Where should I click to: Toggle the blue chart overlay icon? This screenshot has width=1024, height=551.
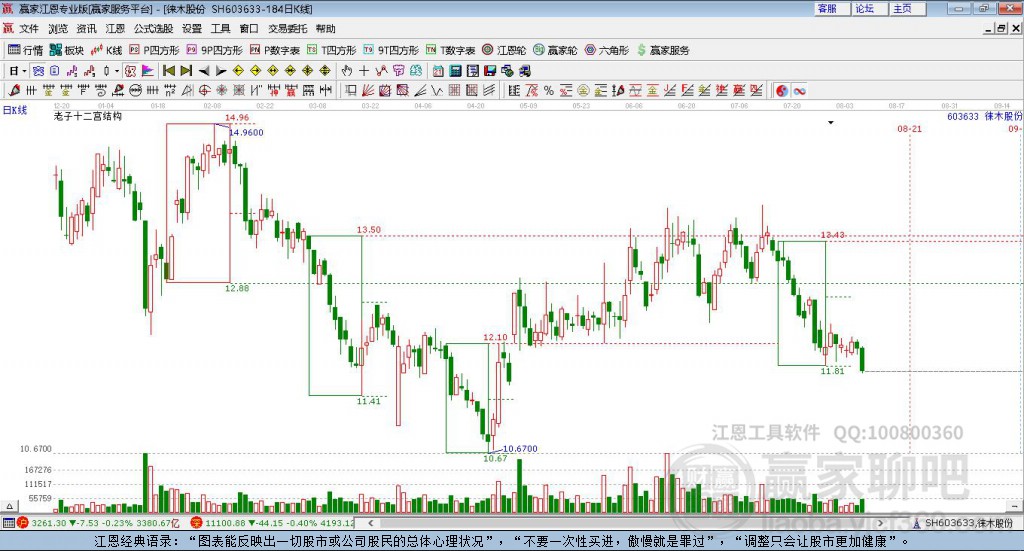(39, 71)
